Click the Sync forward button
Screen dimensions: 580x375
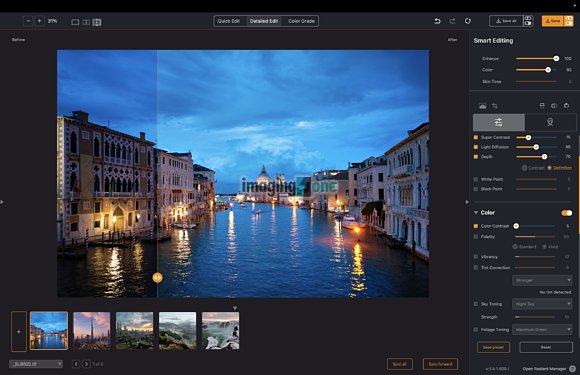[x=440, y=364]
